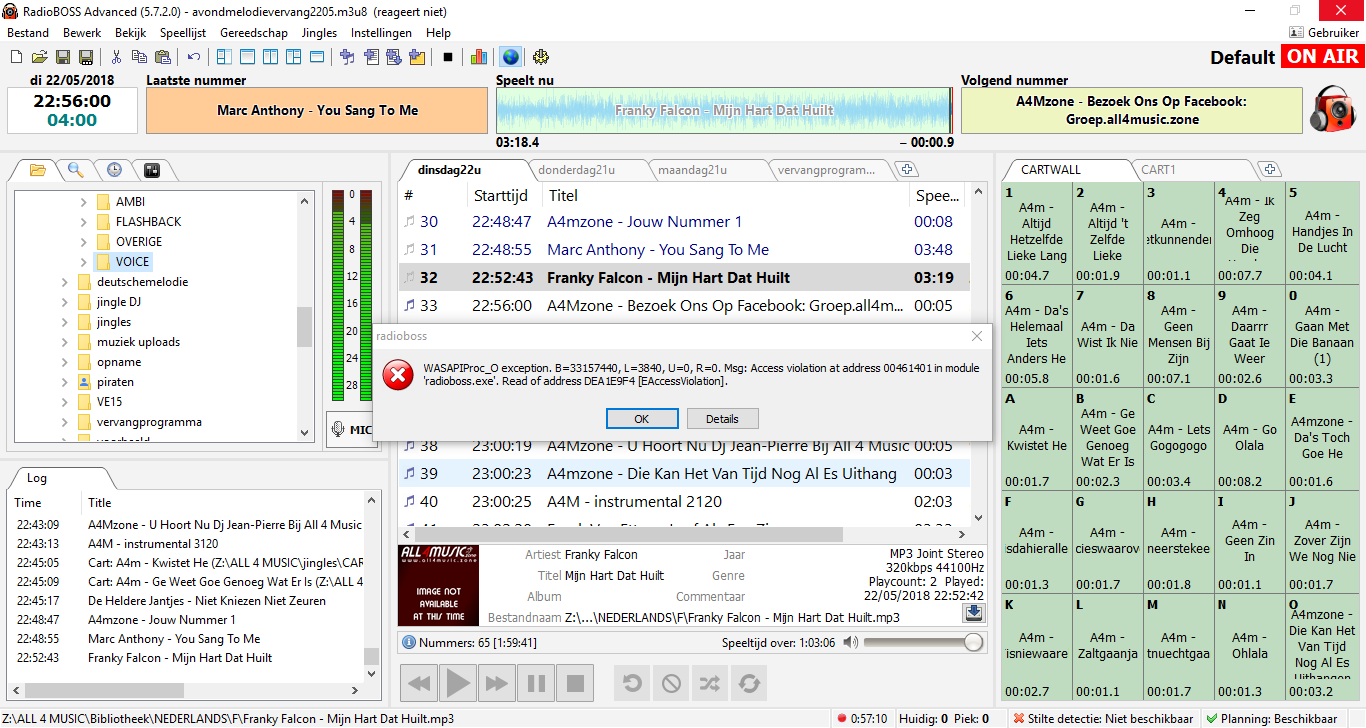Expand the piraten folder
1366x728 pixels.
[64, 382]
